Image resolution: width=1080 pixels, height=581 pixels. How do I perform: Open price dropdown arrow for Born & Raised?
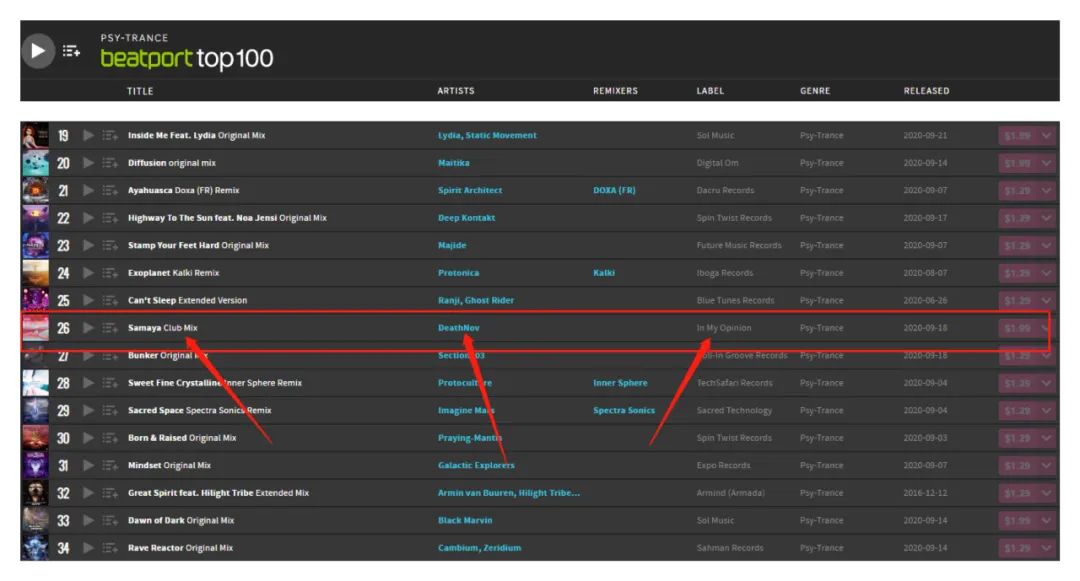pyautogui.click(x=1046, y=439)
